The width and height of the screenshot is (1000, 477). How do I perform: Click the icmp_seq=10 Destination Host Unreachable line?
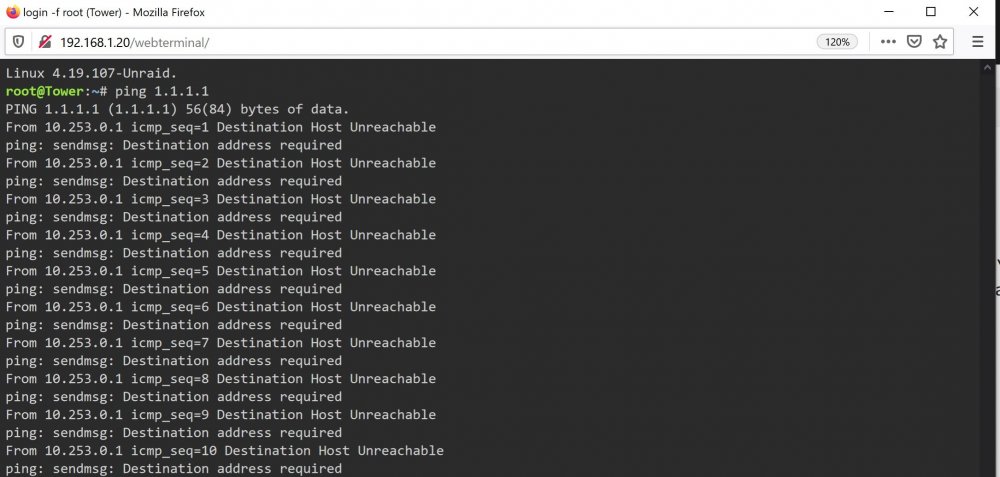(x=224, y=450)
